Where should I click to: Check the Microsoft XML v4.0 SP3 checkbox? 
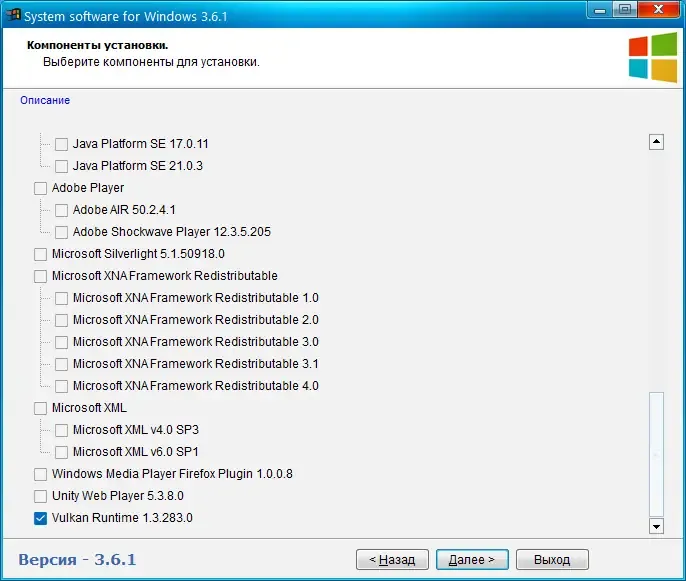[61, 430]
